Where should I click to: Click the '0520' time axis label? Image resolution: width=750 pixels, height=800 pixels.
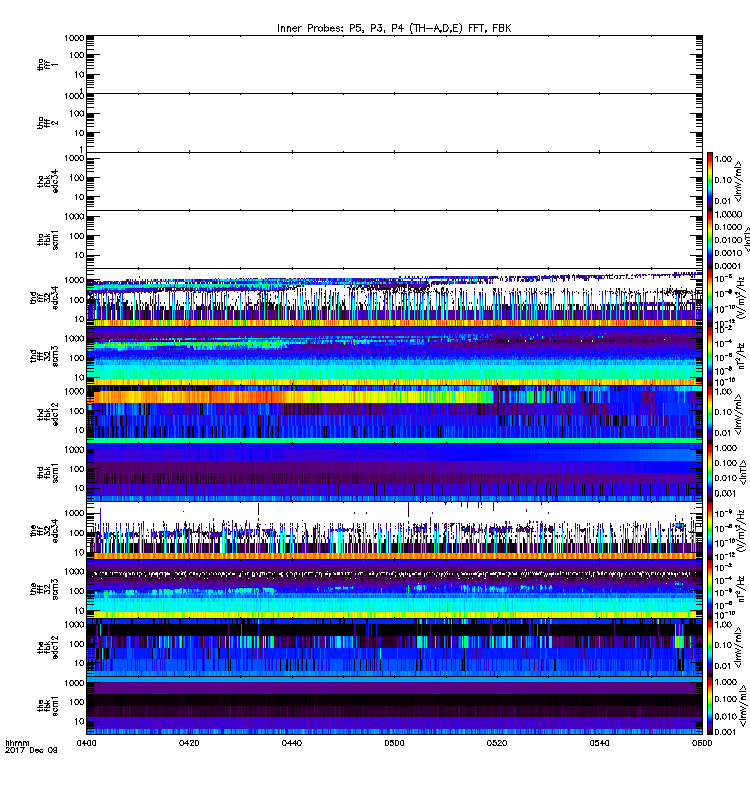click(x=497, y=743)
